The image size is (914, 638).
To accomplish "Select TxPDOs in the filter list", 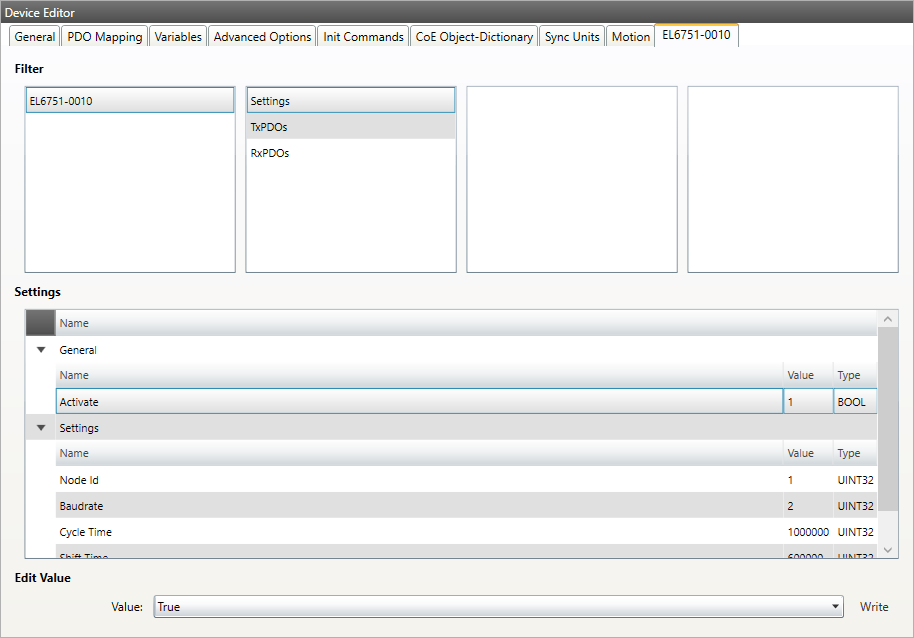I will coord(350,127).
